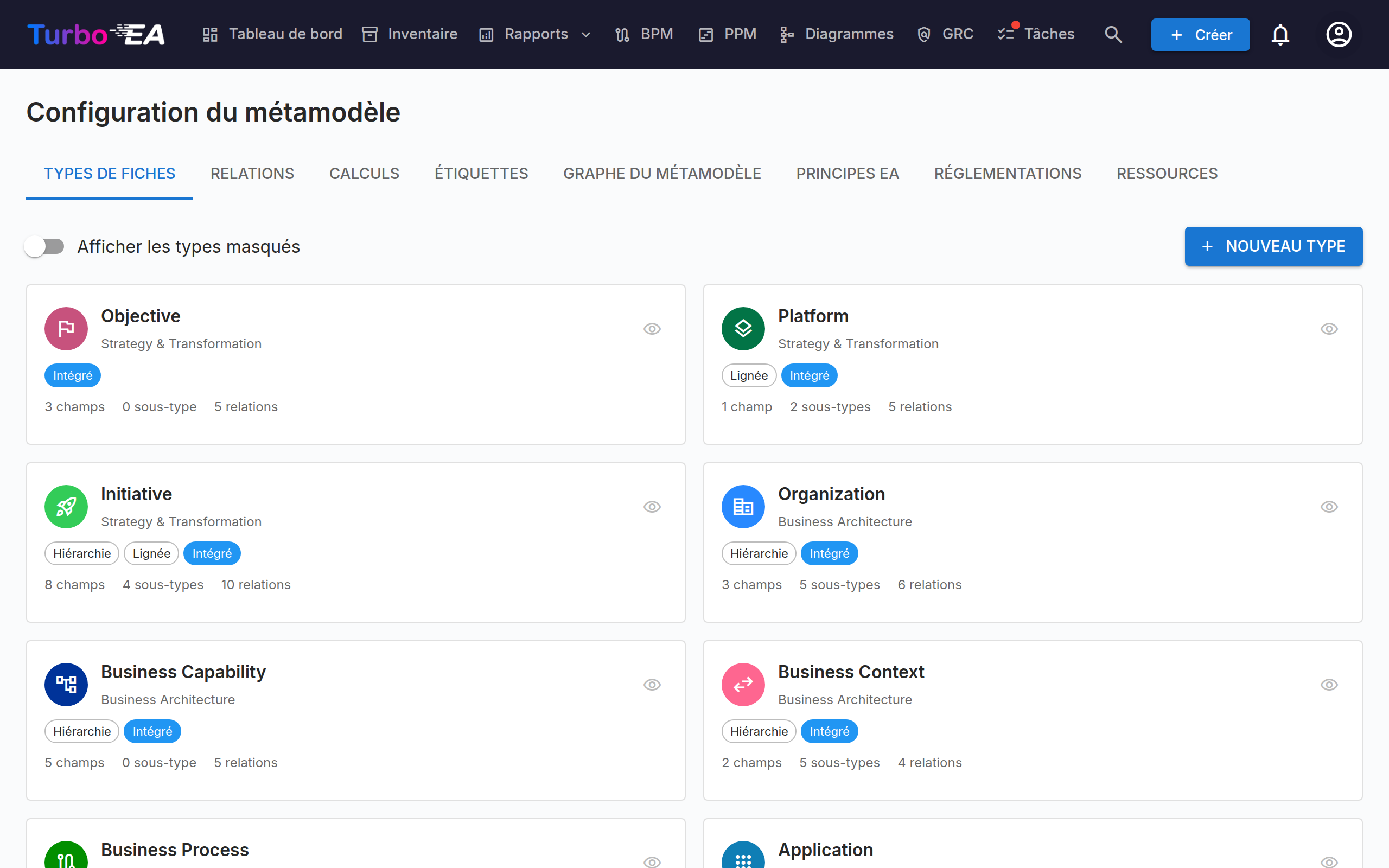The image size is (1389, 868).
Task: Switch to the Relations tab
Action: tap(252, 174)
